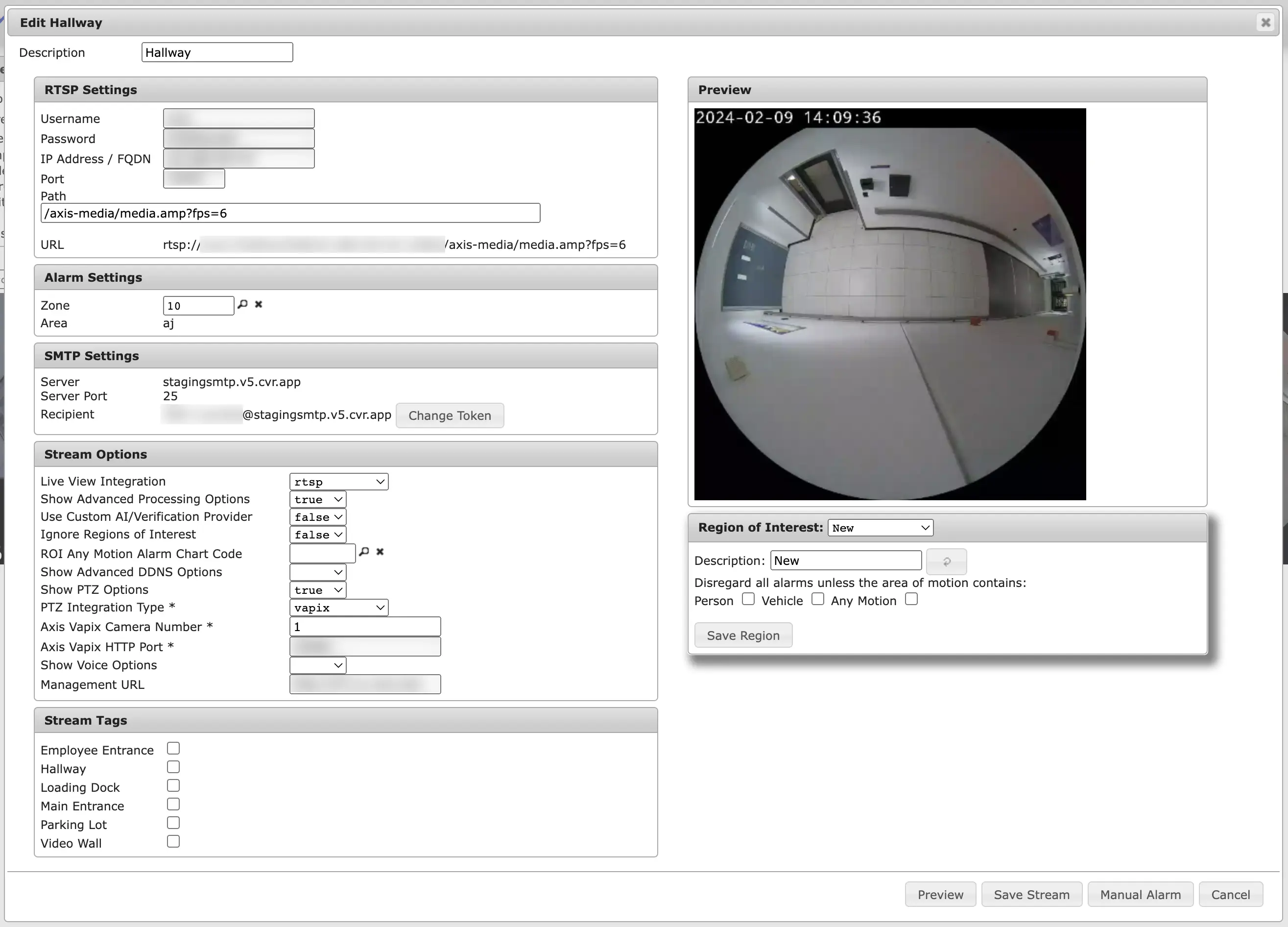Close the Edit Hallway dialog
Image resolution: width=1288 pixels, height=927 pixels.
click(1265, 22)
